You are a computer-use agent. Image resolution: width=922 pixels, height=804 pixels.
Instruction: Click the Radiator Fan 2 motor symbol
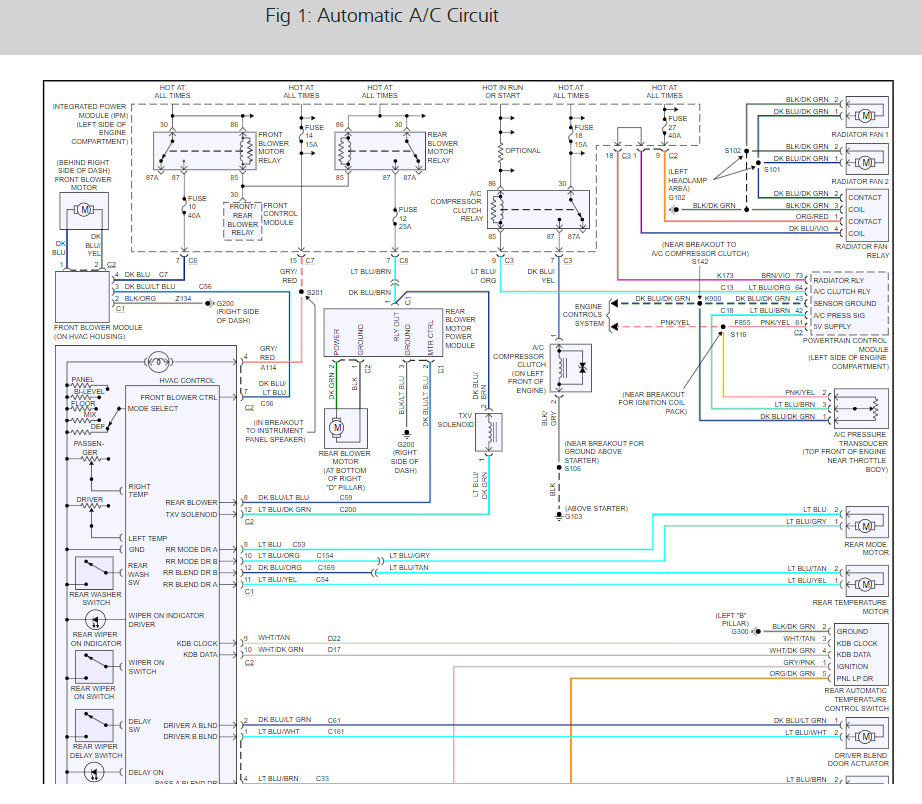866,161
